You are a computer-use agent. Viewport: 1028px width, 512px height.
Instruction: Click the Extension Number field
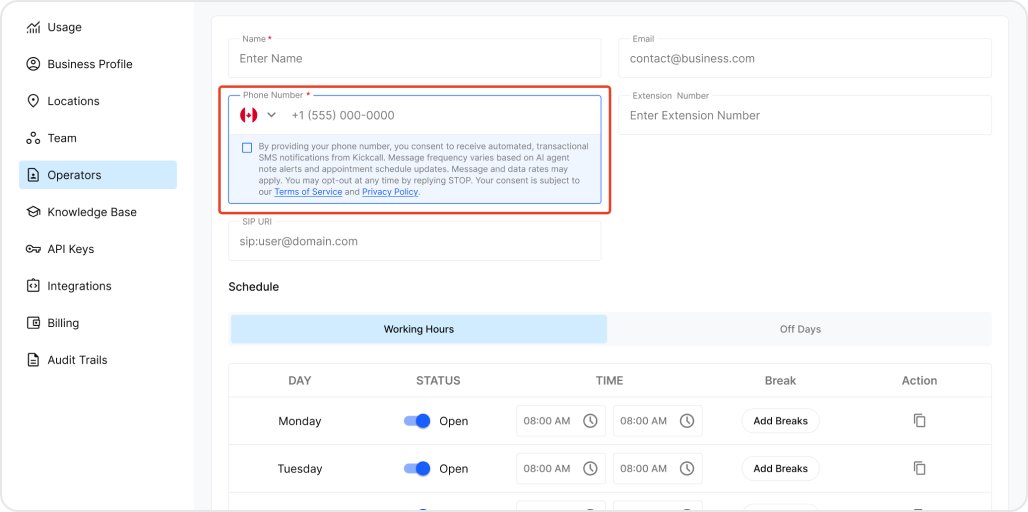[x=804, y=115]
